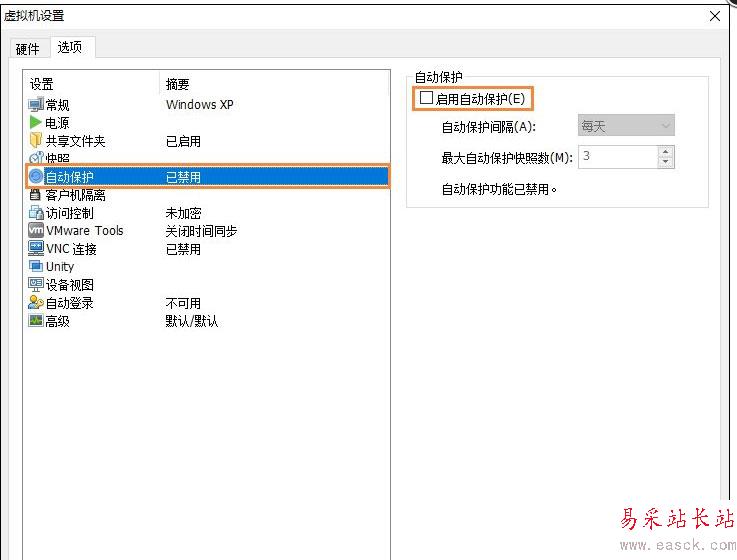Click the VNC 连接 monitor icon
The image size is (737, 560).
point(36,248)
